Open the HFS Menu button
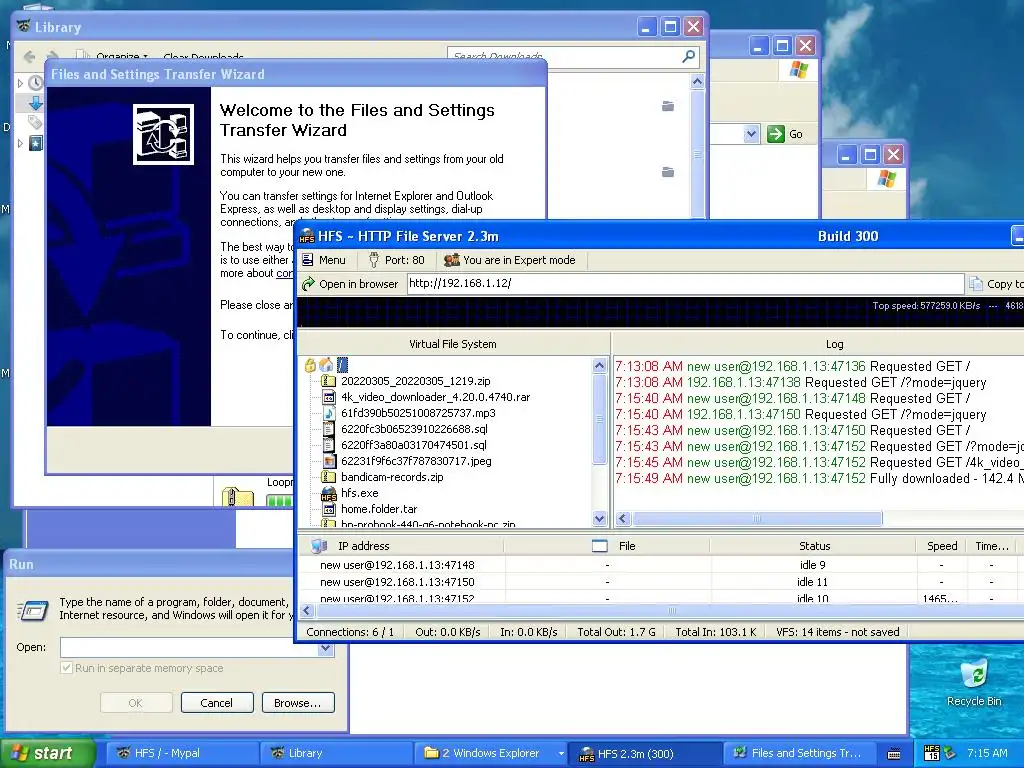The image size is (1024, 768). pyautogui.click(x=324, y=260)
